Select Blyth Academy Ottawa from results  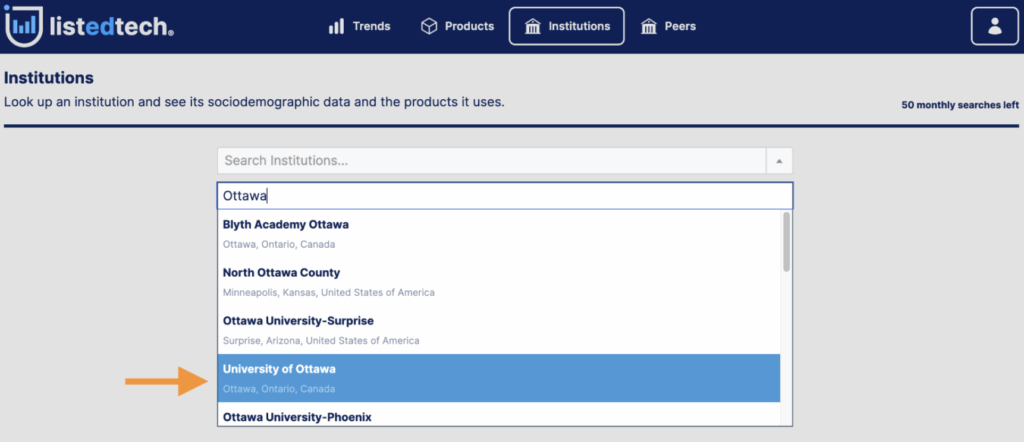pos(499,234)
